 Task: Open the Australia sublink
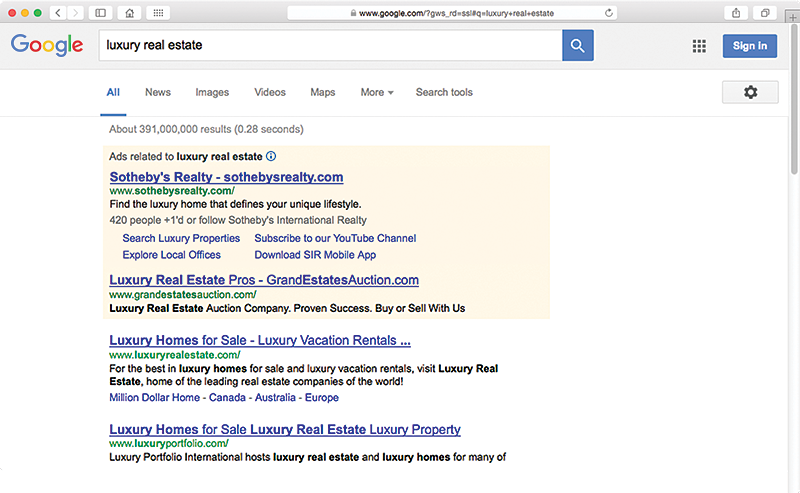click(275, 398)
